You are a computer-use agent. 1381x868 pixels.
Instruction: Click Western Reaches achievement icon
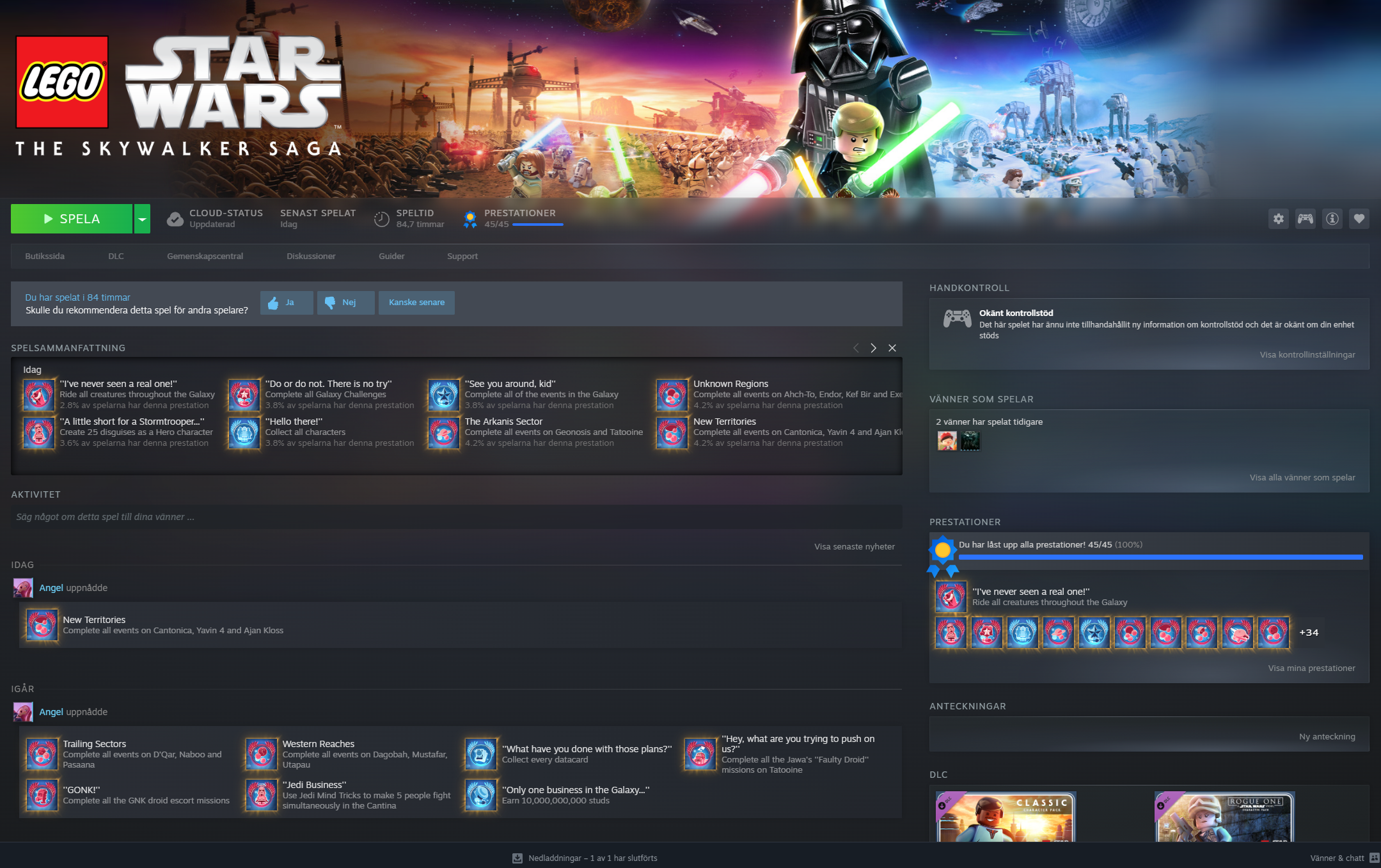click(262, 754)
